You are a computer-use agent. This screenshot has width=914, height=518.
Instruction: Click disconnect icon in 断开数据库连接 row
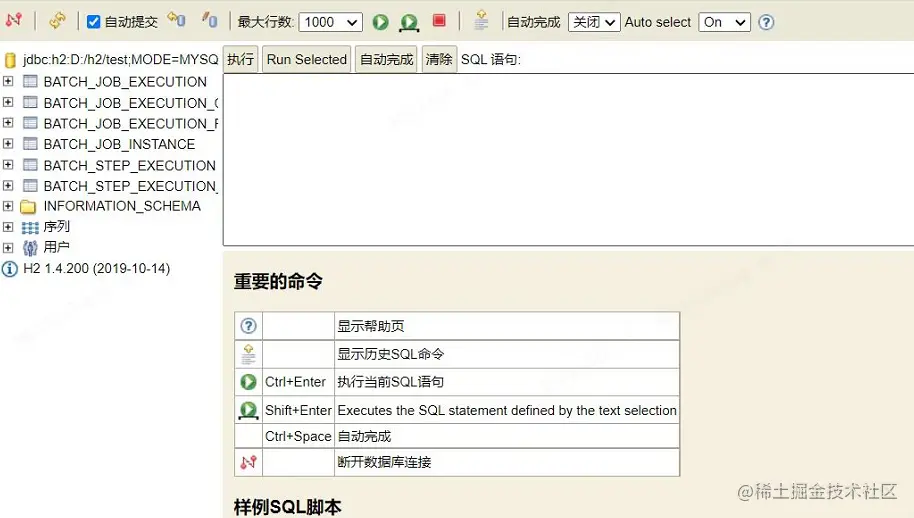click(248, 462)
